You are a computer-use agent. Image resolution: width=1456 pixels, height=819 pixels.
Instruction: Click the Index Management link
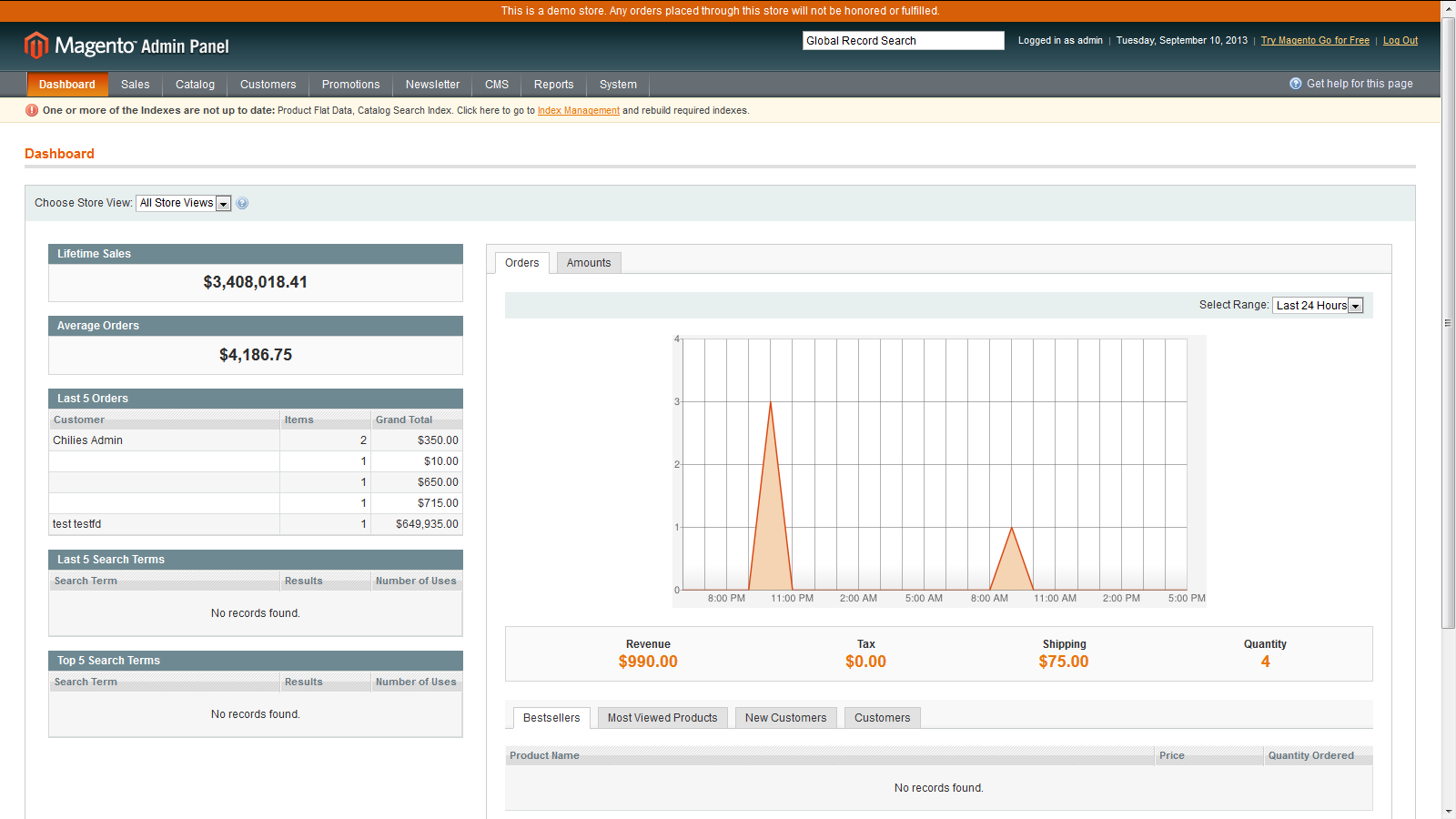579,109
